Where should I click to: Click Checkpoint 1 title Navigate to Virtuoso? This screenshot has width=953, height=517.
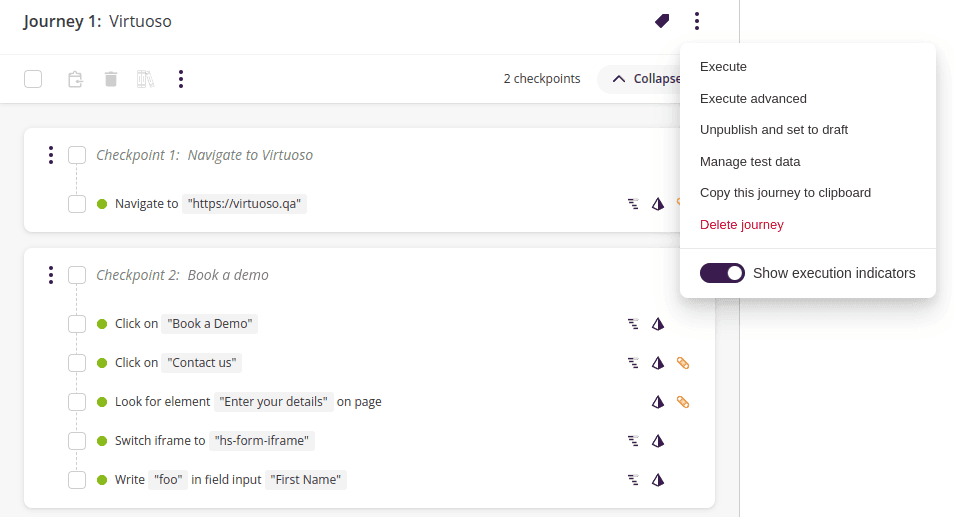coord(250,155)
